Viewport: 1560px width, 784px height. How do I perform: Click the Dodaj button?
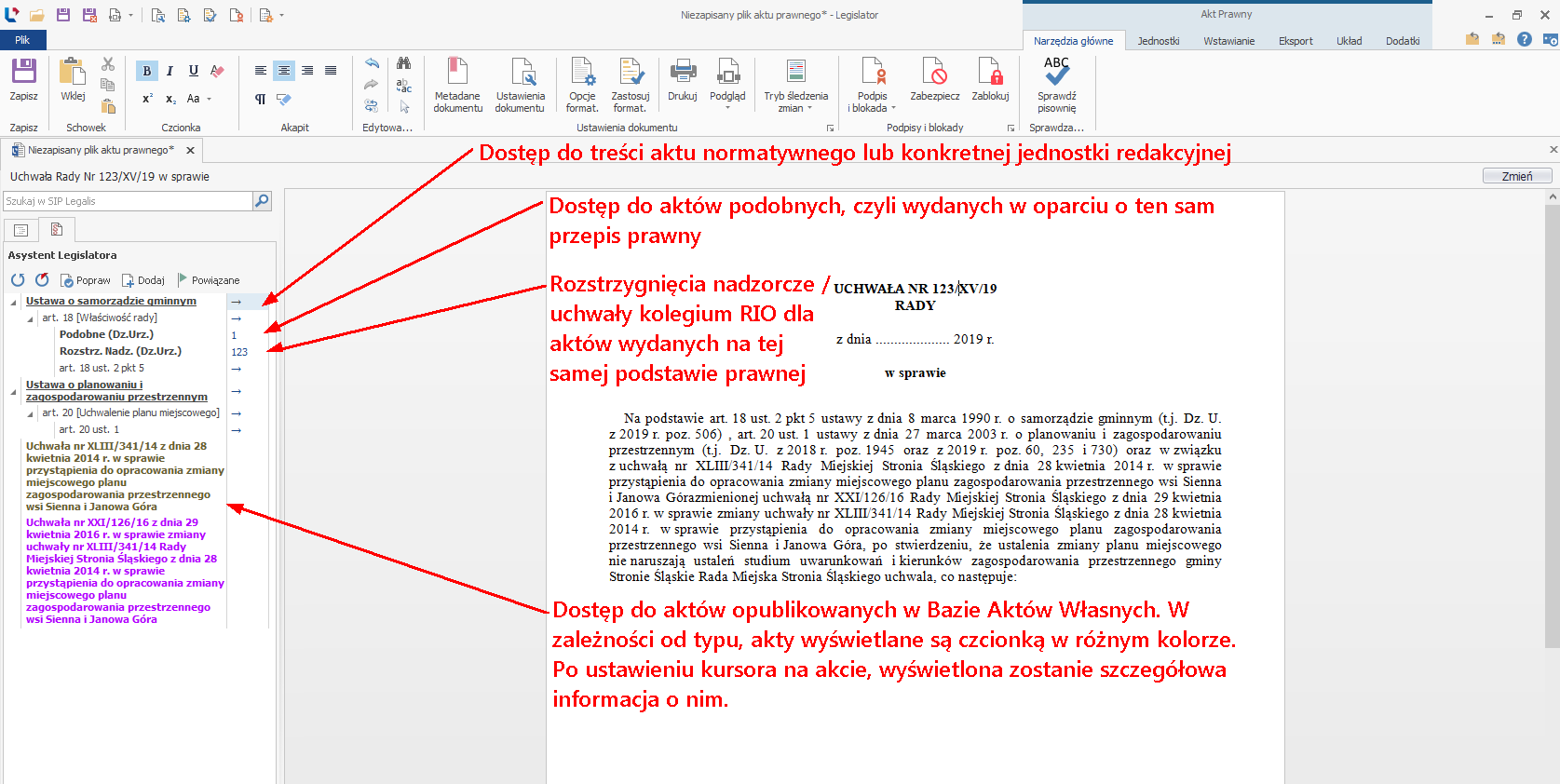tap(143, 280)
